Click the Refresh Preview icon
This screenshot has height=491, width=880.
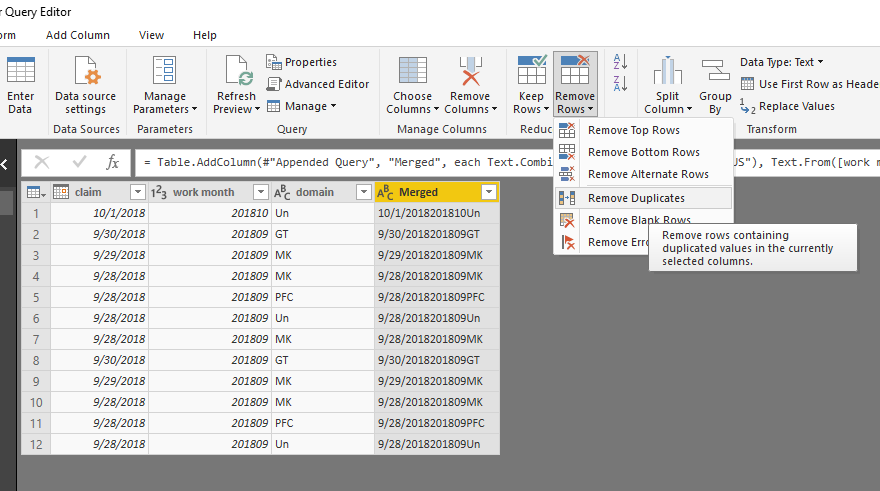[237, 70]
